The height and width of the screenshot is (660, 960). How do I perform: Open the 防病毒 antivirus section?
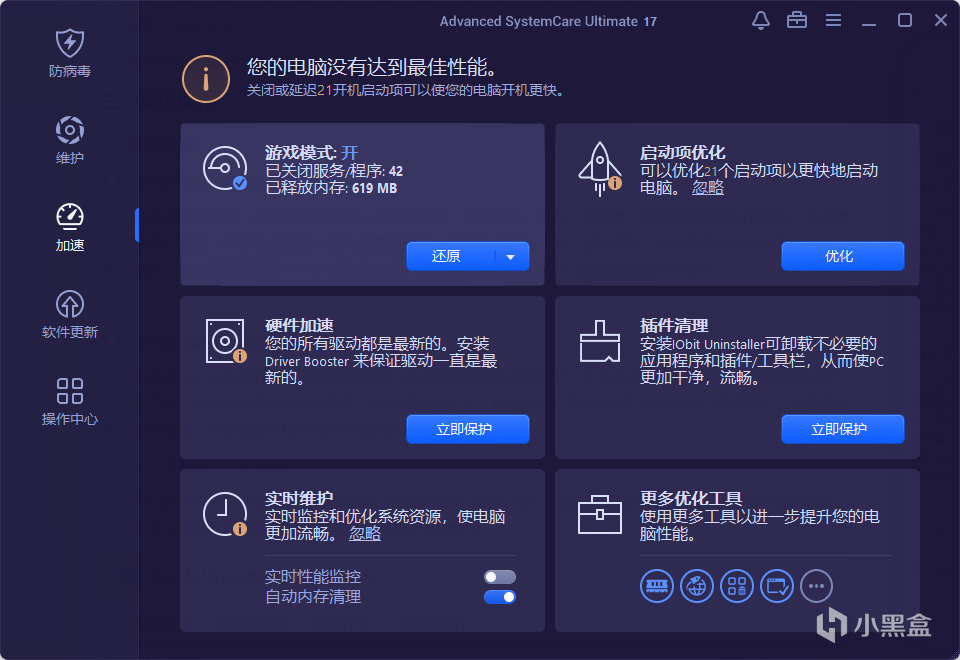[70, 54]
